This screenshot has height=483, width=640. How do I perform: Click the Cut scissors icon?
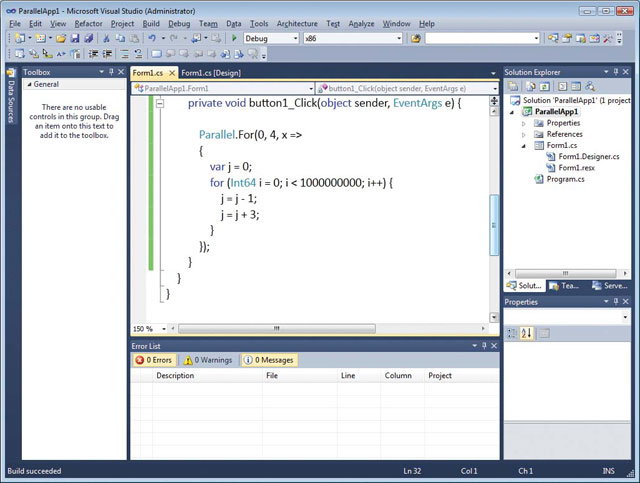tap(106, 38)
